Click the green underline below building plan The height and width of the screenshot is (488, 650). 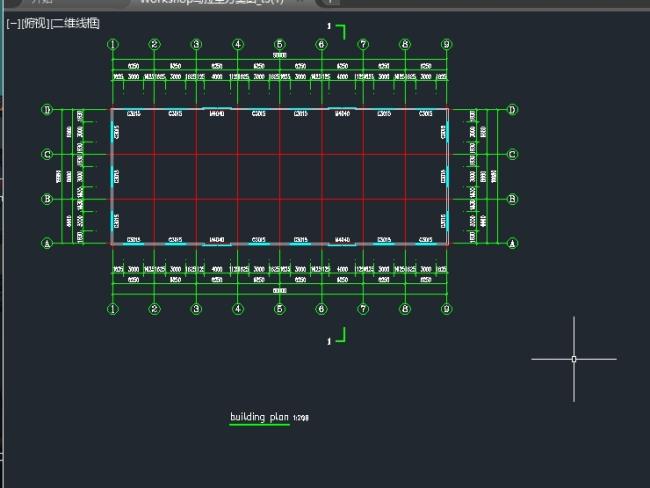tap(259, 425)
